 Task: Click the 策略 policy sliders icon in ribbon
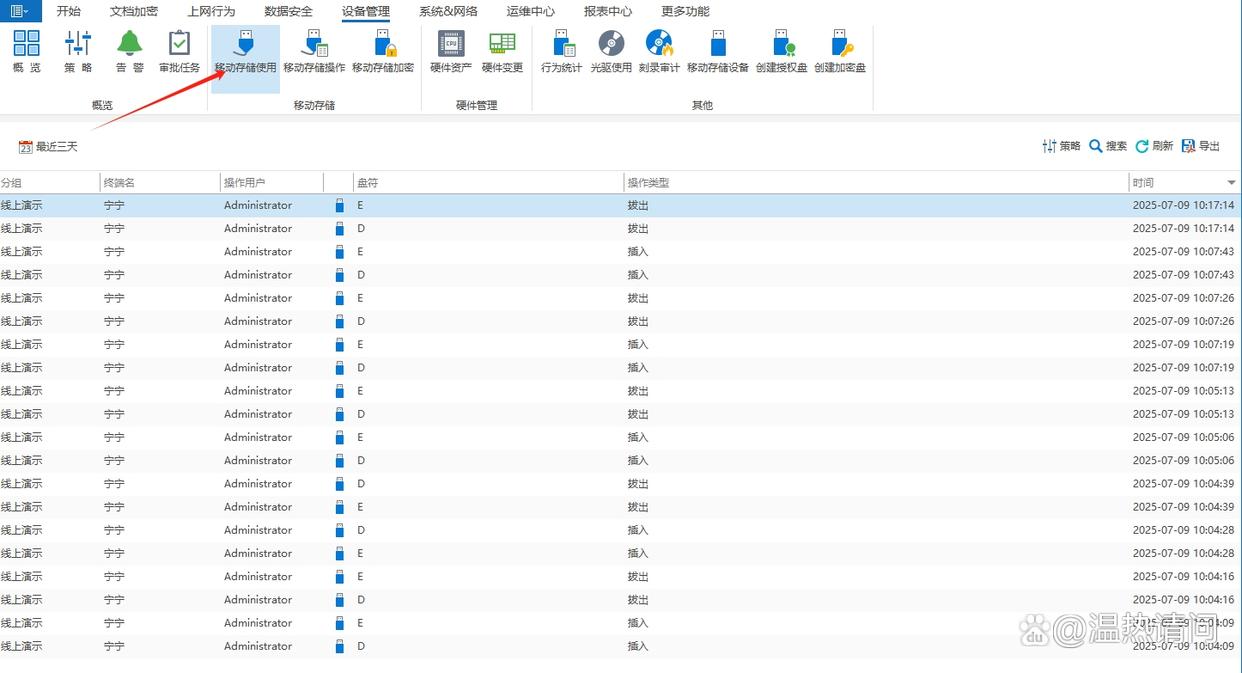pyautogui.click(x=78, y=52)
